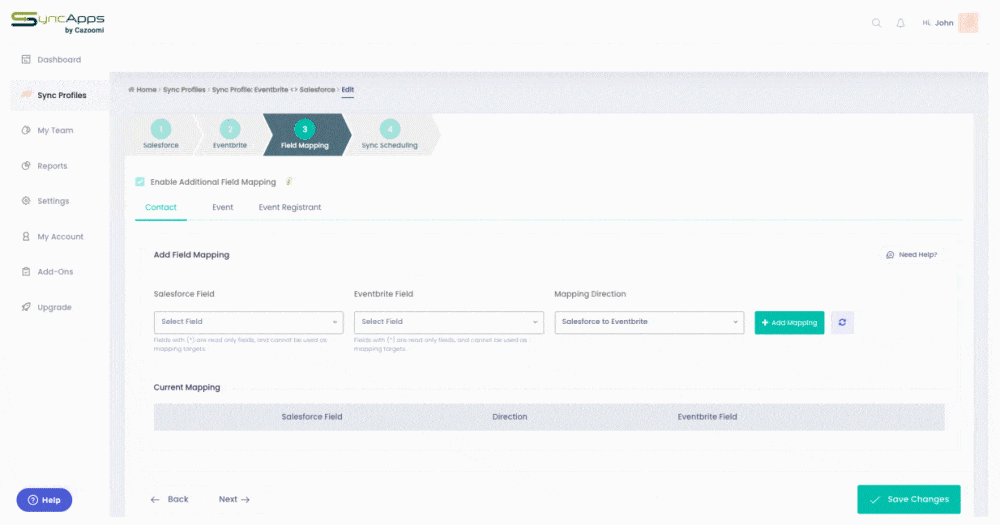Click the refresh fields icon button

click(x=842, y=323)
